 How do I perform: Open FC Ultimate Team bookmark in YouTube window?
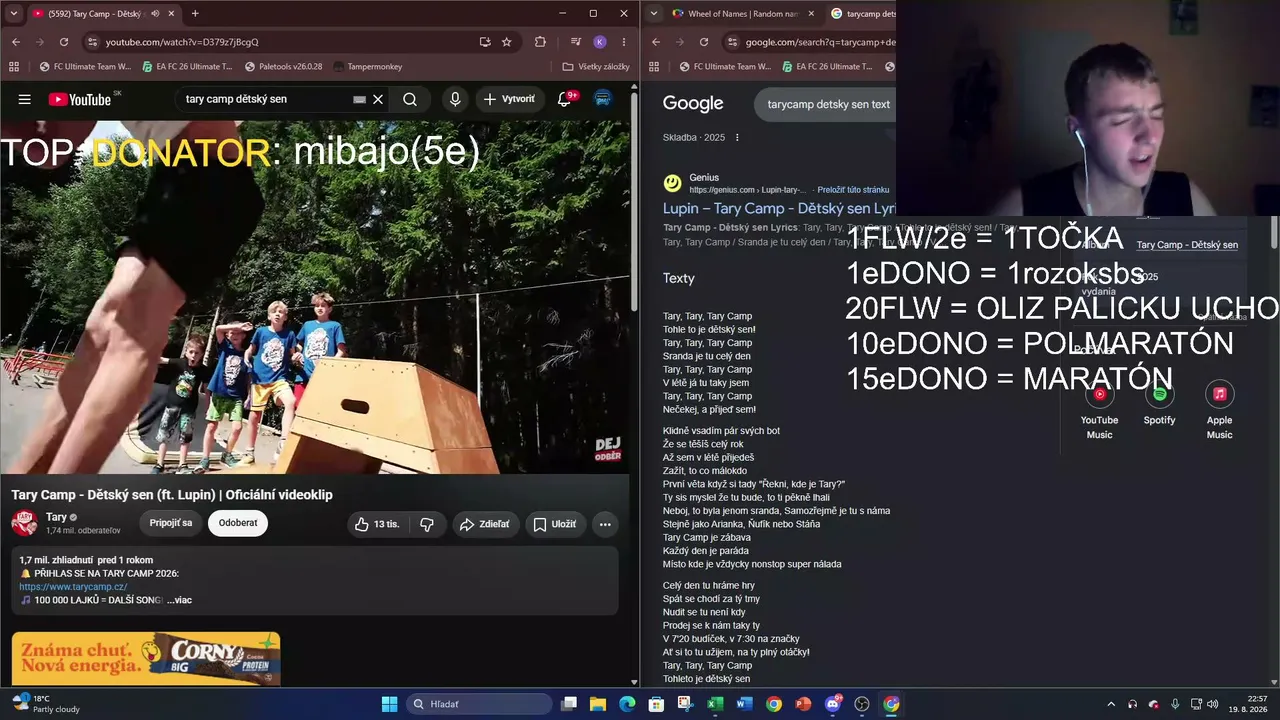pyautogui.click(x=85, y=67)
